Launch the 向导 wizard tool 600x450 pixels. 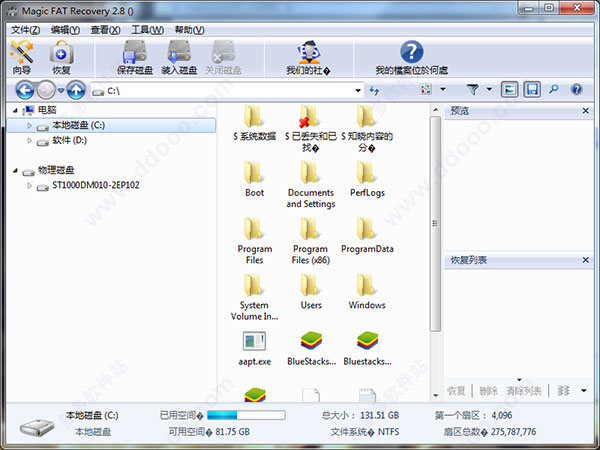[x=21, y=57]
